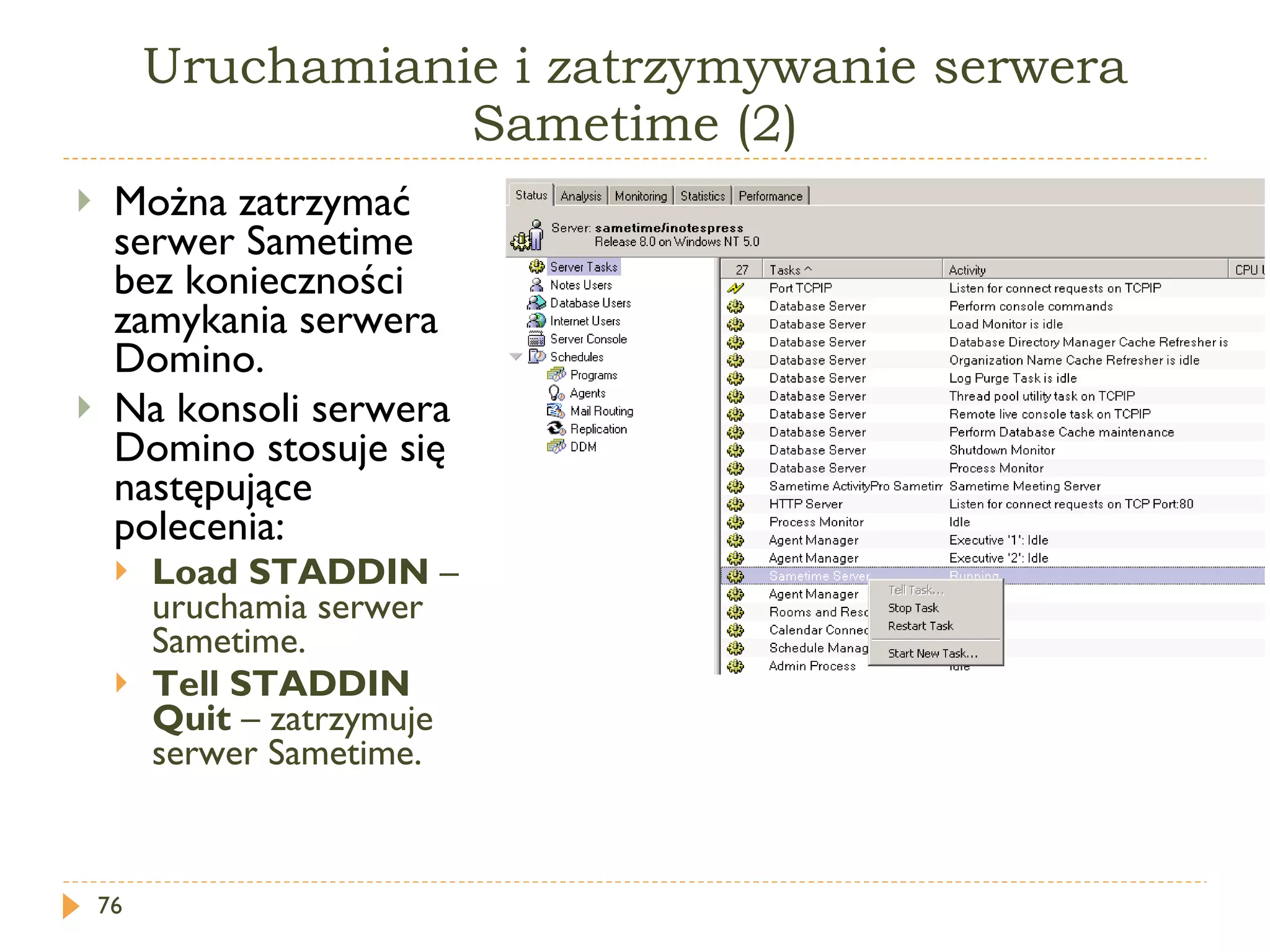Click the Sametime ActivityPro task icon
1270x952 pixels.
[735, 486]
